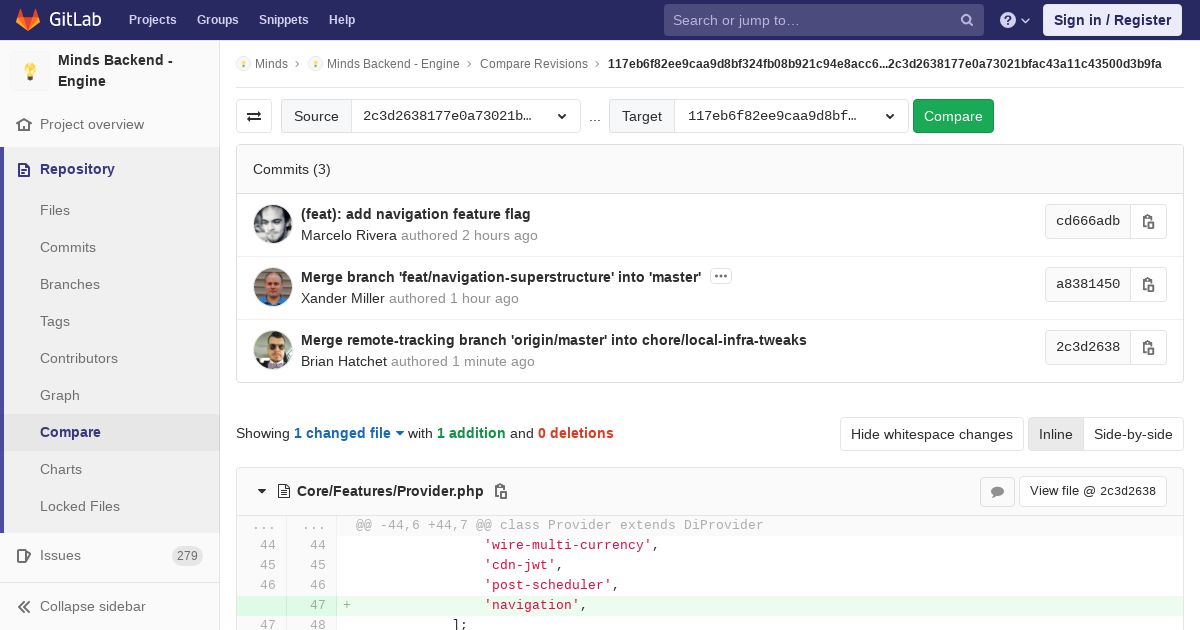Viewport: 1200px width, 630px height.
Task: Open Xander Miller author link
Action: [343, 299]
